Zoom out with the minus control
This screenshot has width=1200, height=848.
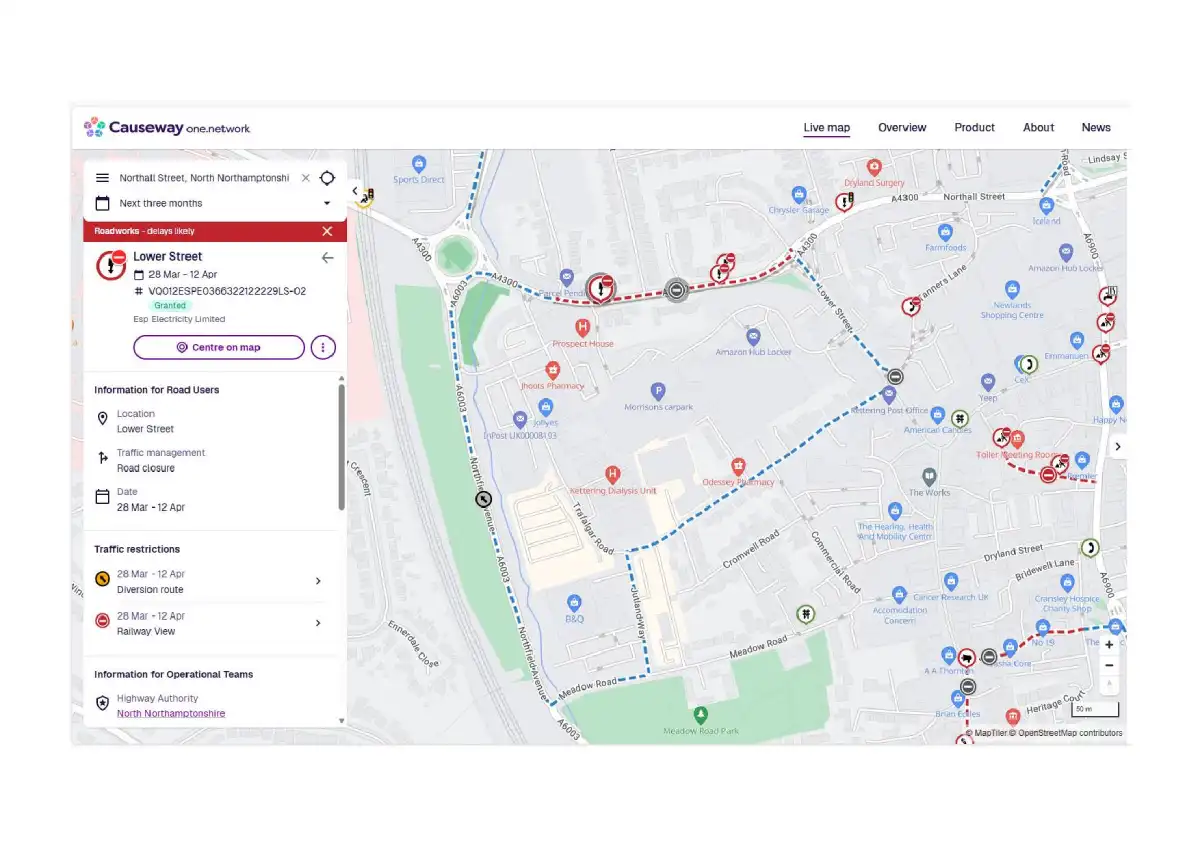pos(1108,664)
